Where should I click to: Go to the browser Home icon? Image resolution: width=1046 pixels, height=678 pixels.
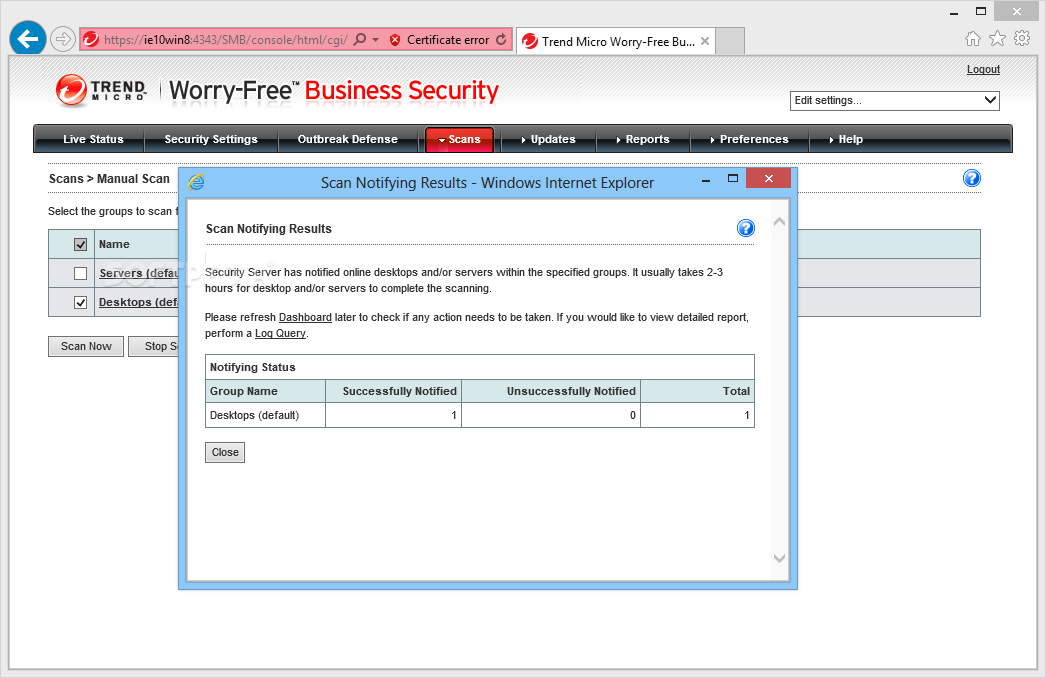click(x=973, y=39)
